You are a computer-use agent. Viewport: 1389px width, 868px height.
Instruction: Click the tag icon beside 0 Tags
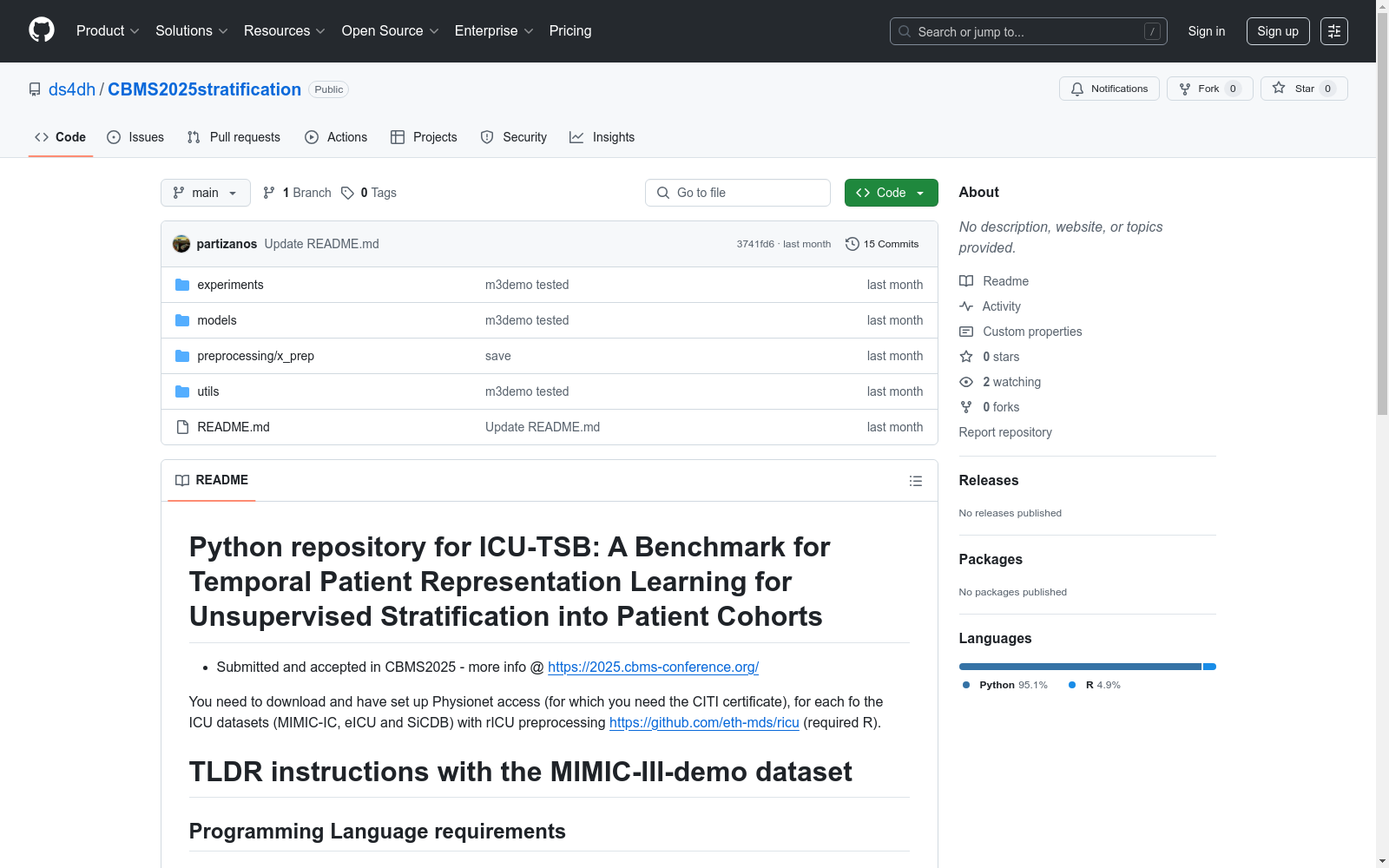(x=347, y=193)
